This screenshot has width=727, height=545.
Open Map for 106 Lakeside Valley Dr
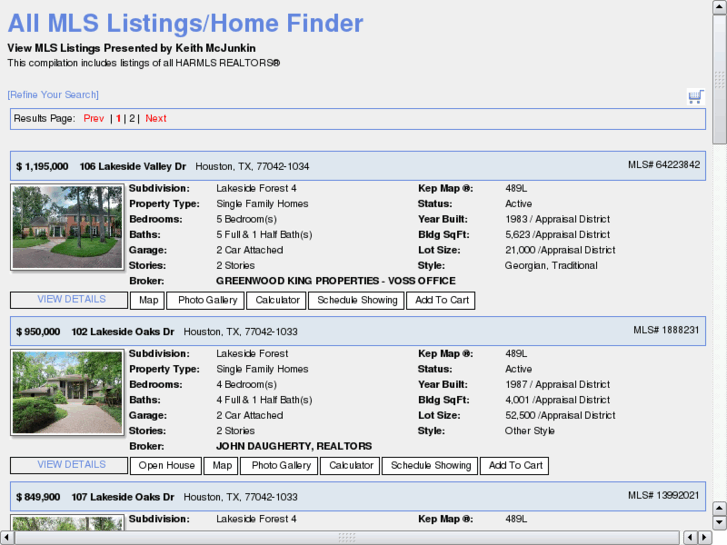(x=148, y=300)
